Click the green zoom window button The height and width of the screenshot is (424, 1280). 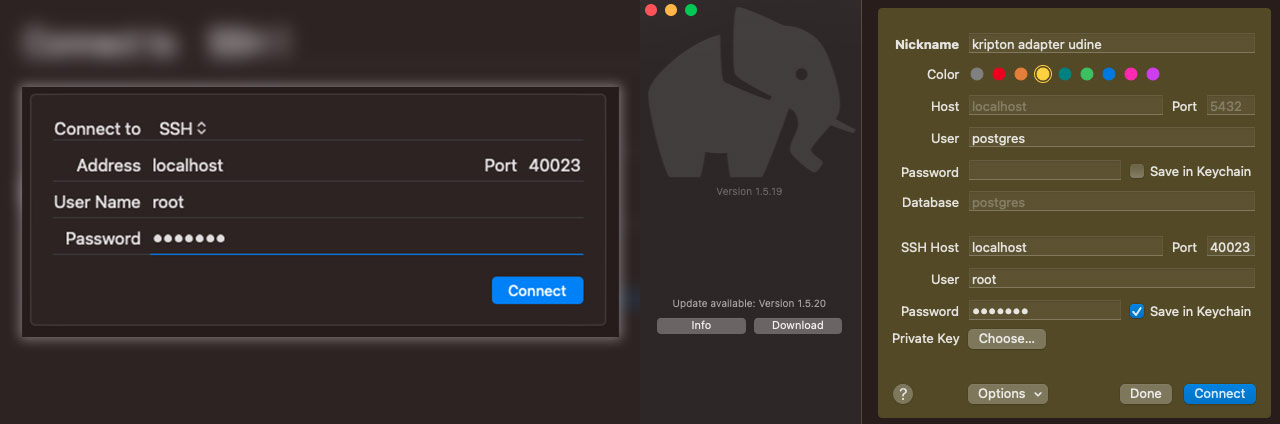click(691, 10)
